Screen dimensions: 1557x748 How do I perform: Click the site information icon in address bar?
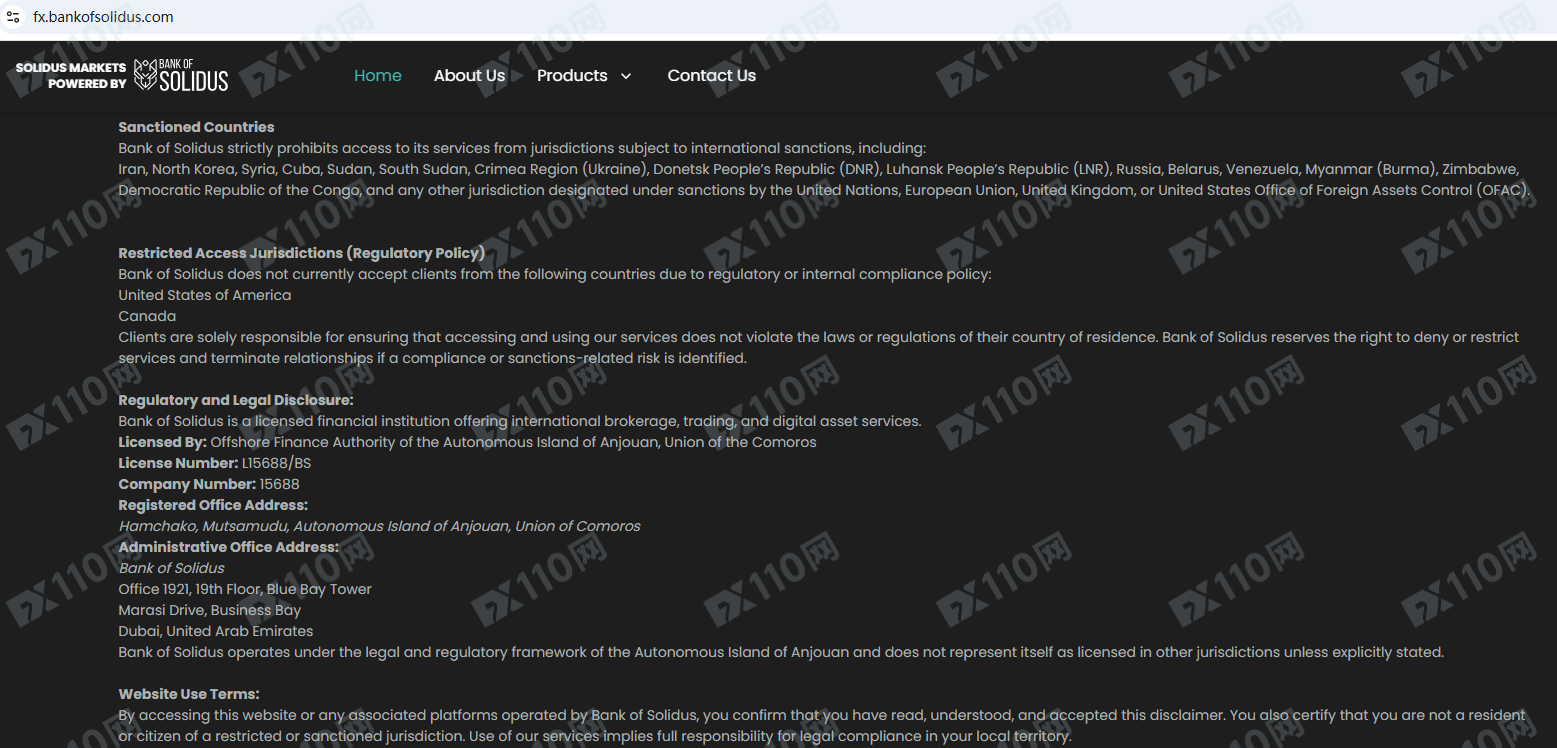(13, 17)
